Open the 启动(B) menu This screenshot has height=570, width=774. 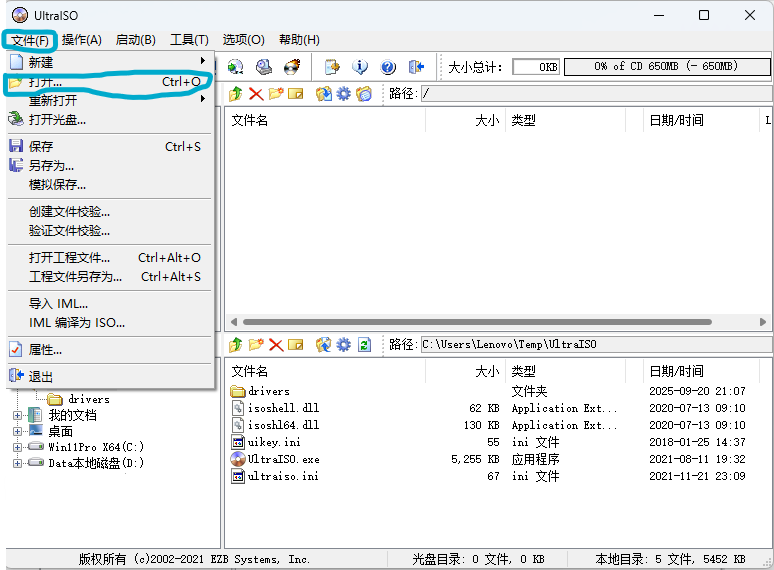click(x=135, y=39)
